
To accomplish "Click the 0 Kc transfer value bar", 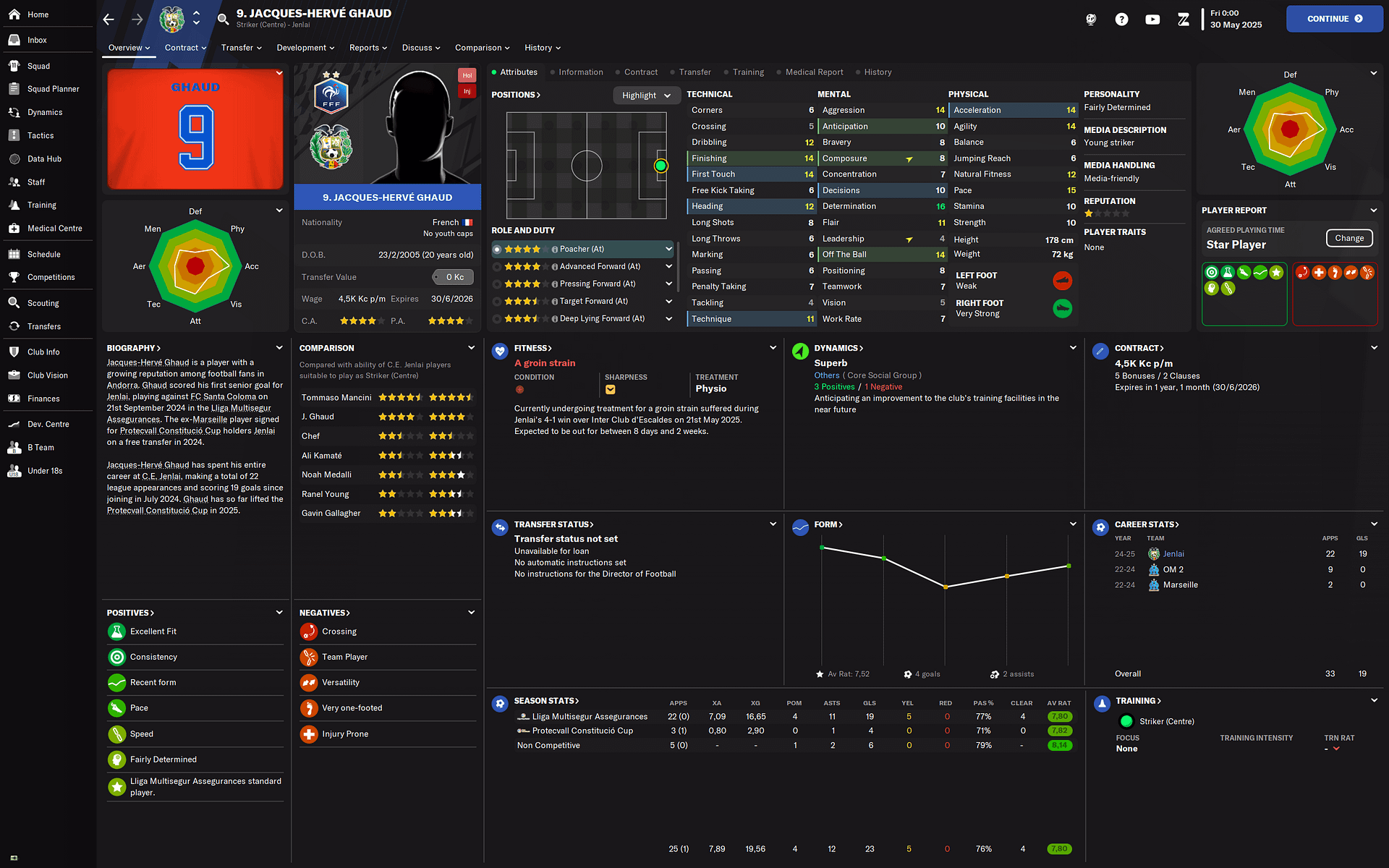I will [454, 277].
